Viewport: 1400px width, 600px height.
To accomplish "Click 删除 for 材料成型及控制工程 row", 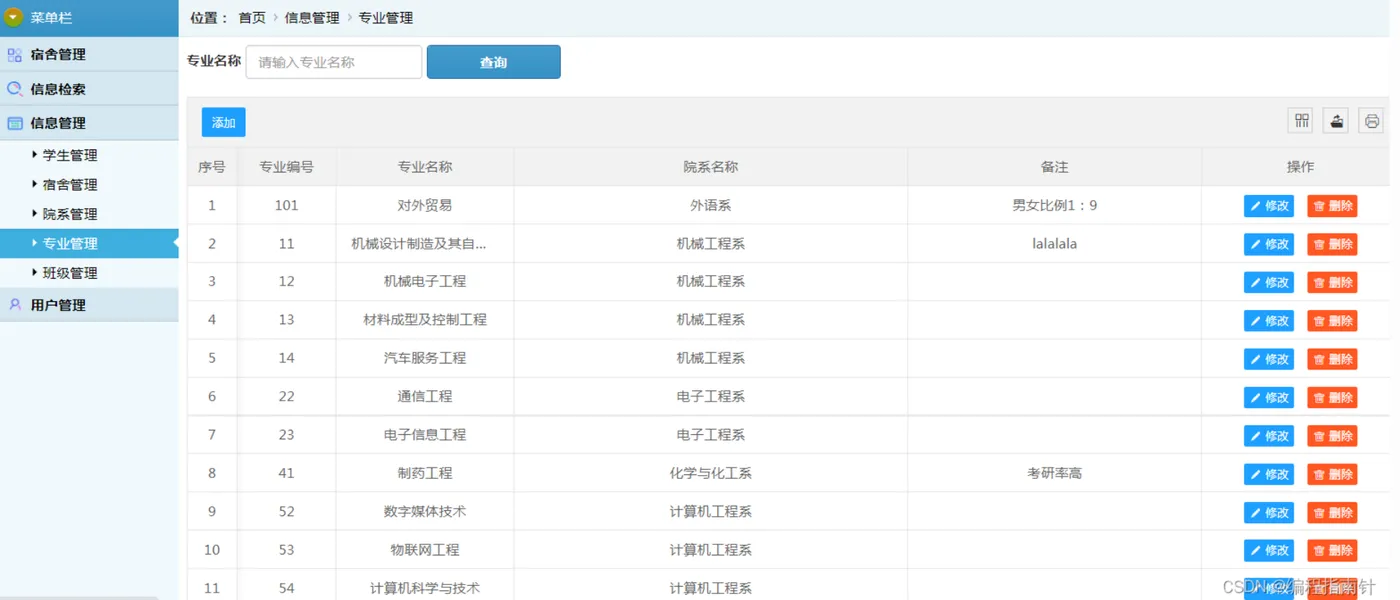I will [x=1332, y=321].
